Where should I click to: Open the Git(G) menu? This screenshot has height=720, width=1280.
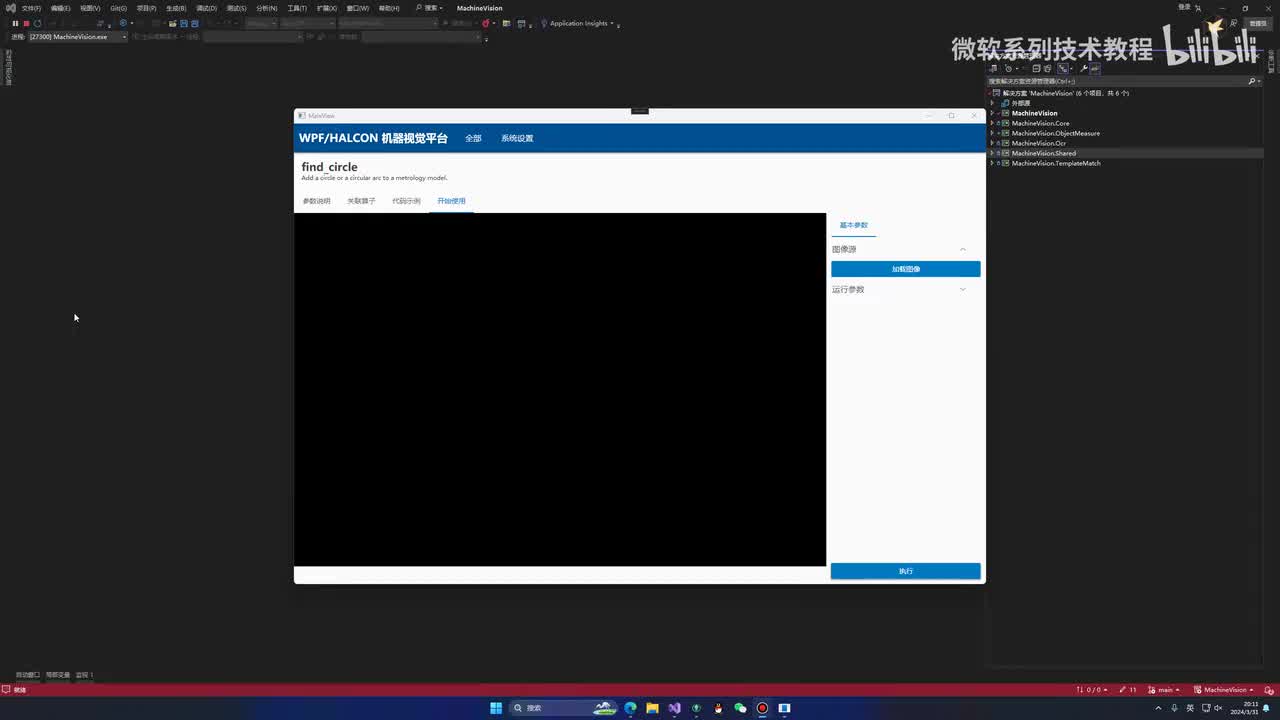pos(118,8)
